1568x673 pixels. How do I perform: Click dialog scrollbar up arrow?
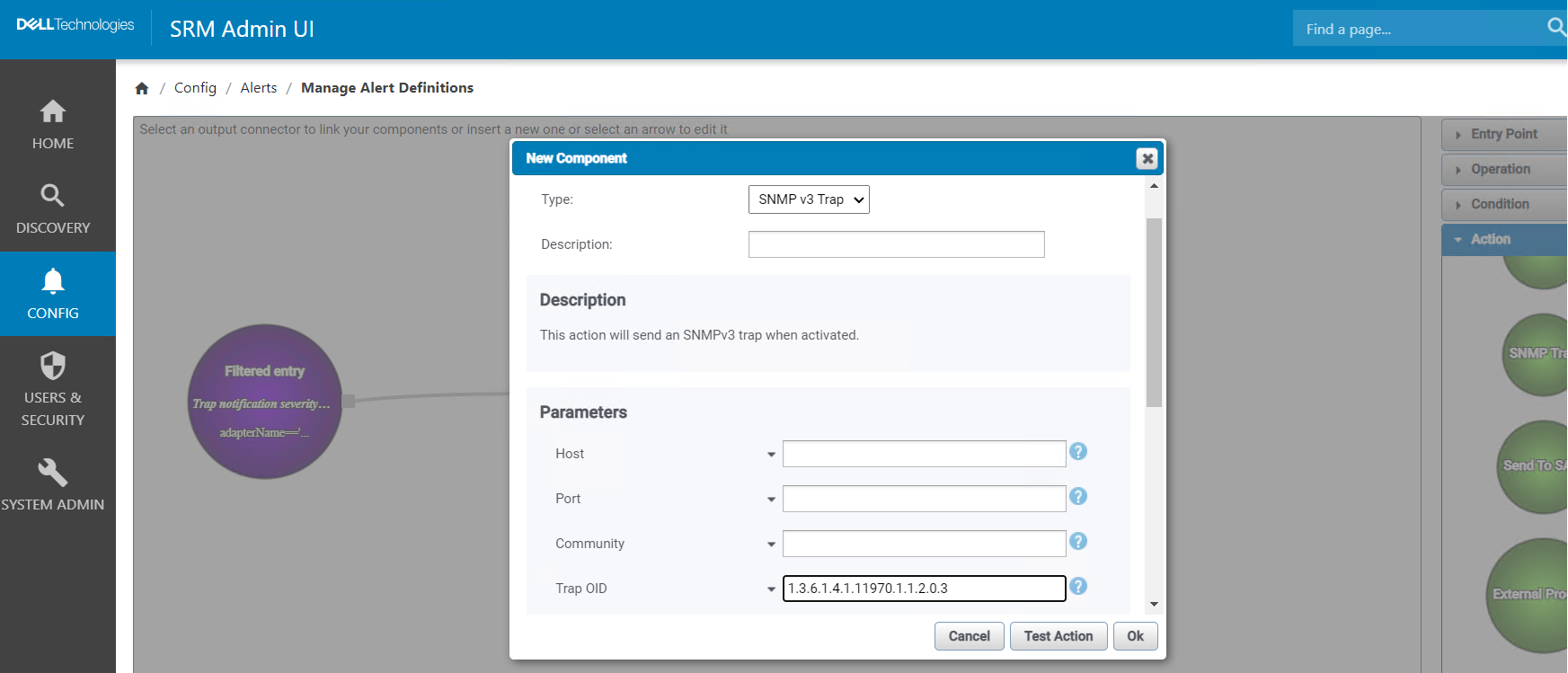[x=1154, y=186]
